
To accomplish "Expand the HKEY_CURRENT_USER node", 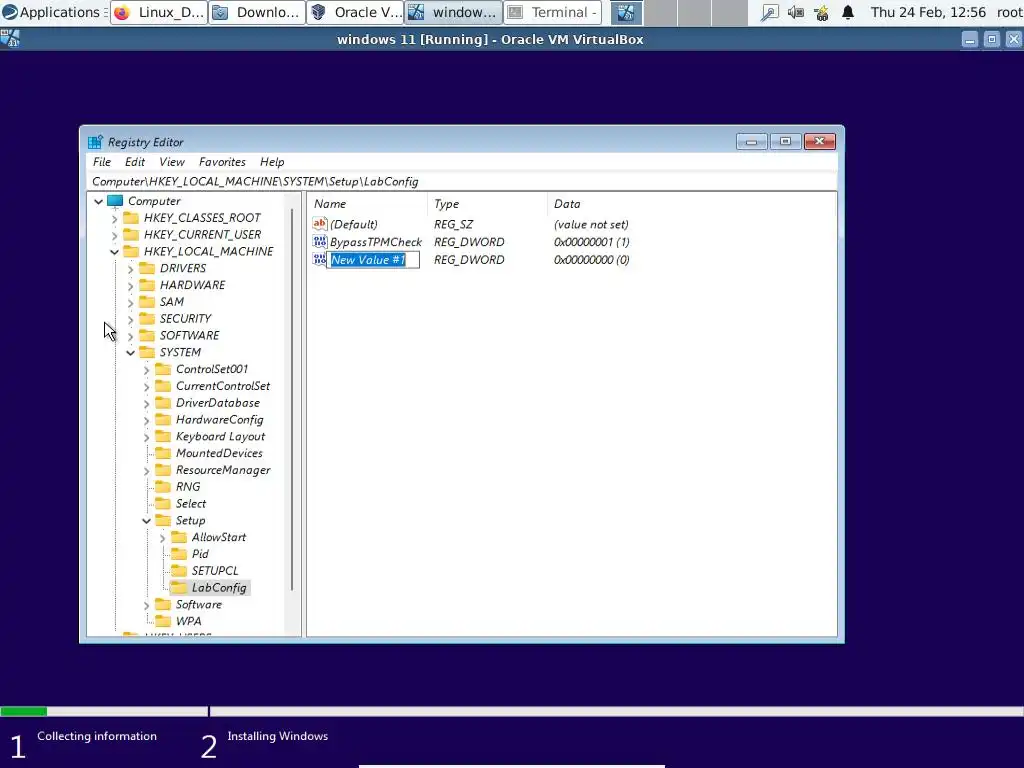I will click(114, 235).
